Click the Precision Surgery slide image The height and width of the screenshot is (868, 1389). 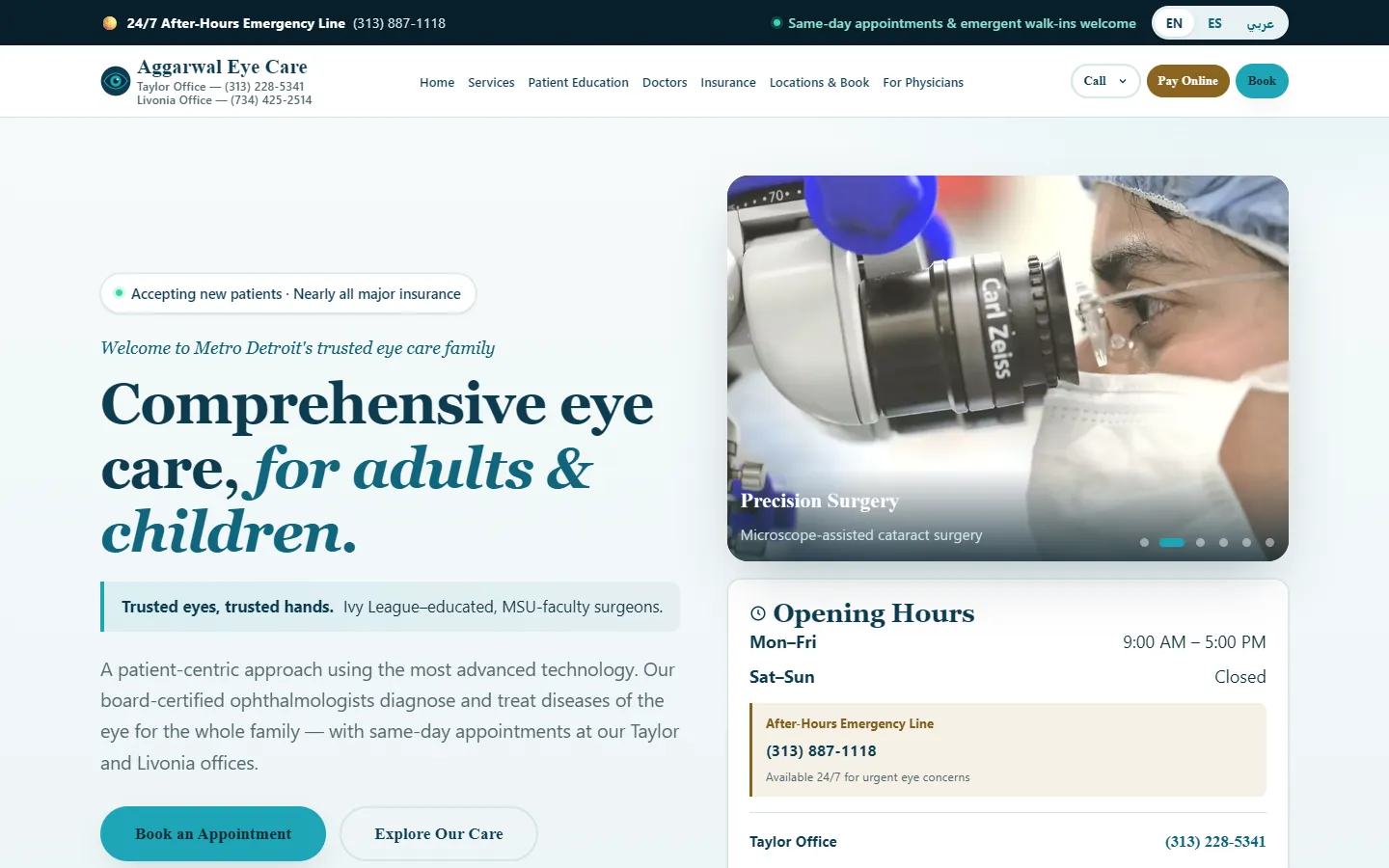click(x=1008, y=368)
